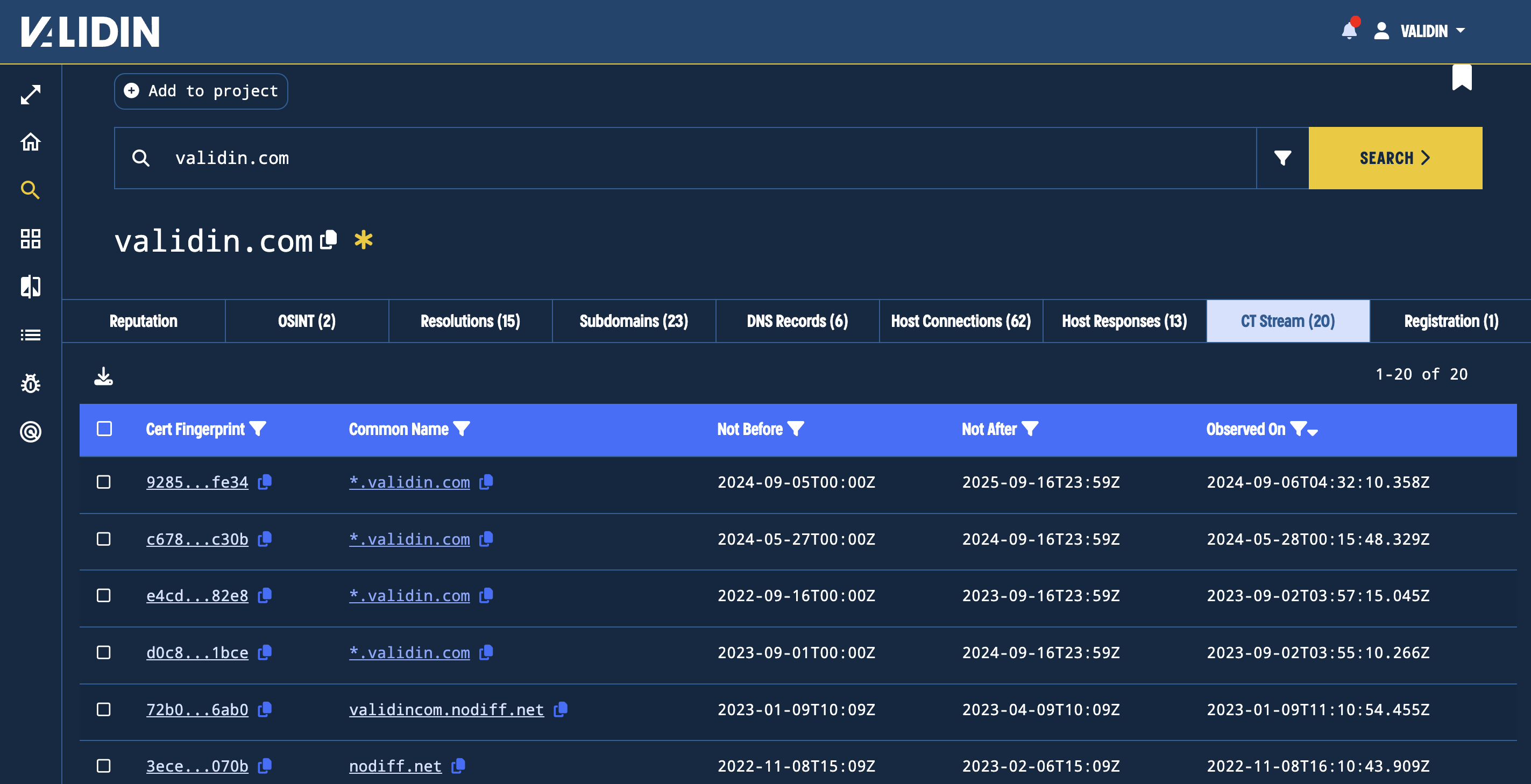The width and height of the screenshot is (1531, 784).
Task: Toggle Observed On sort arrow
Action: (1313, 432)
